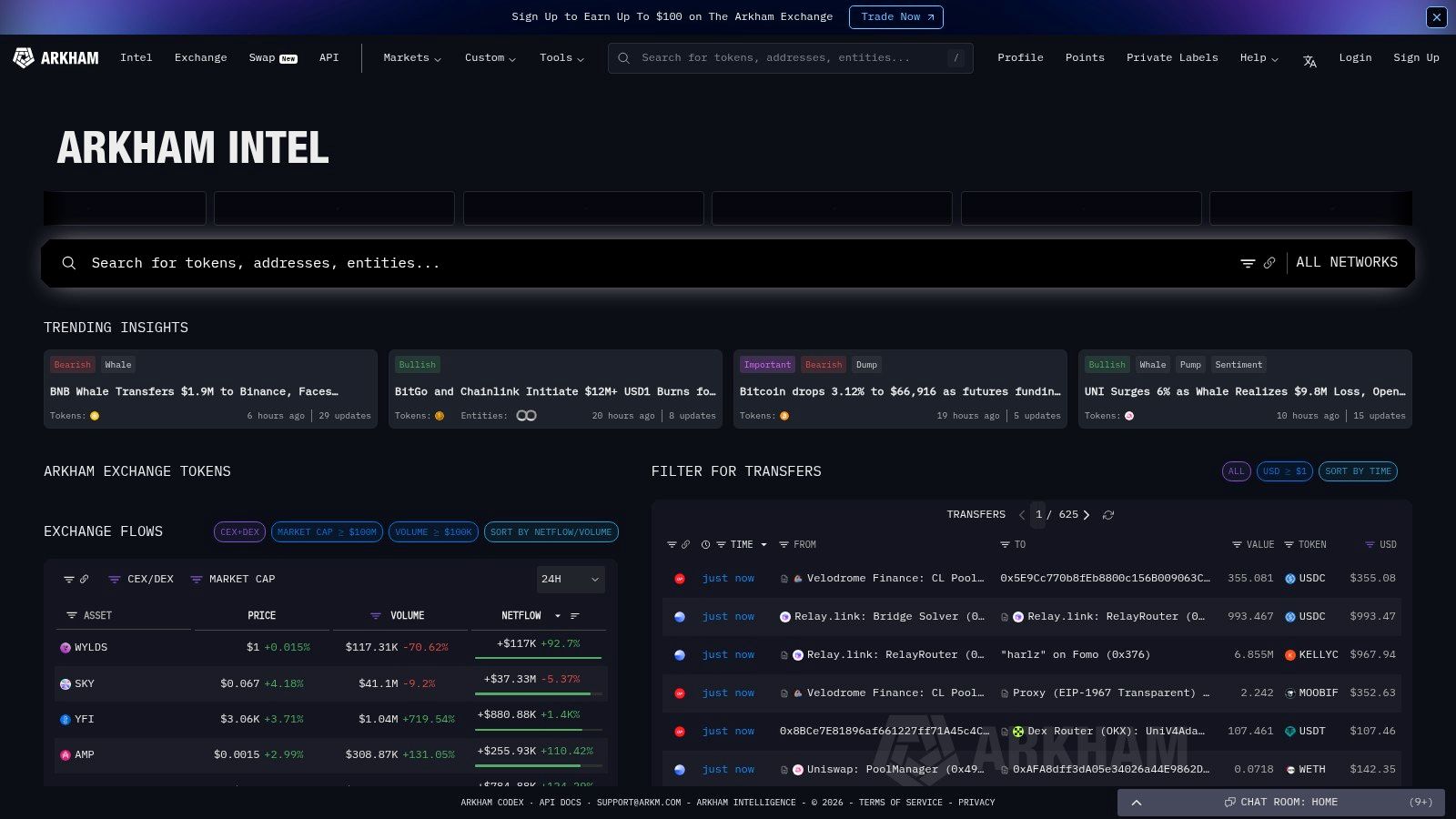This screenshot has height=819, width=1456.
Task: Click the Dex Router OKX entity icon
Action: tap(1018, 732)
